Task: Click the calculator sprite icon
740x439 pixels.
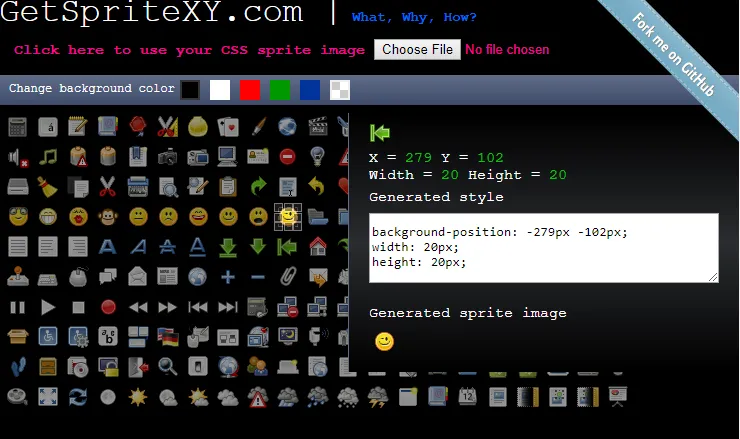Action: pos(17,127)
